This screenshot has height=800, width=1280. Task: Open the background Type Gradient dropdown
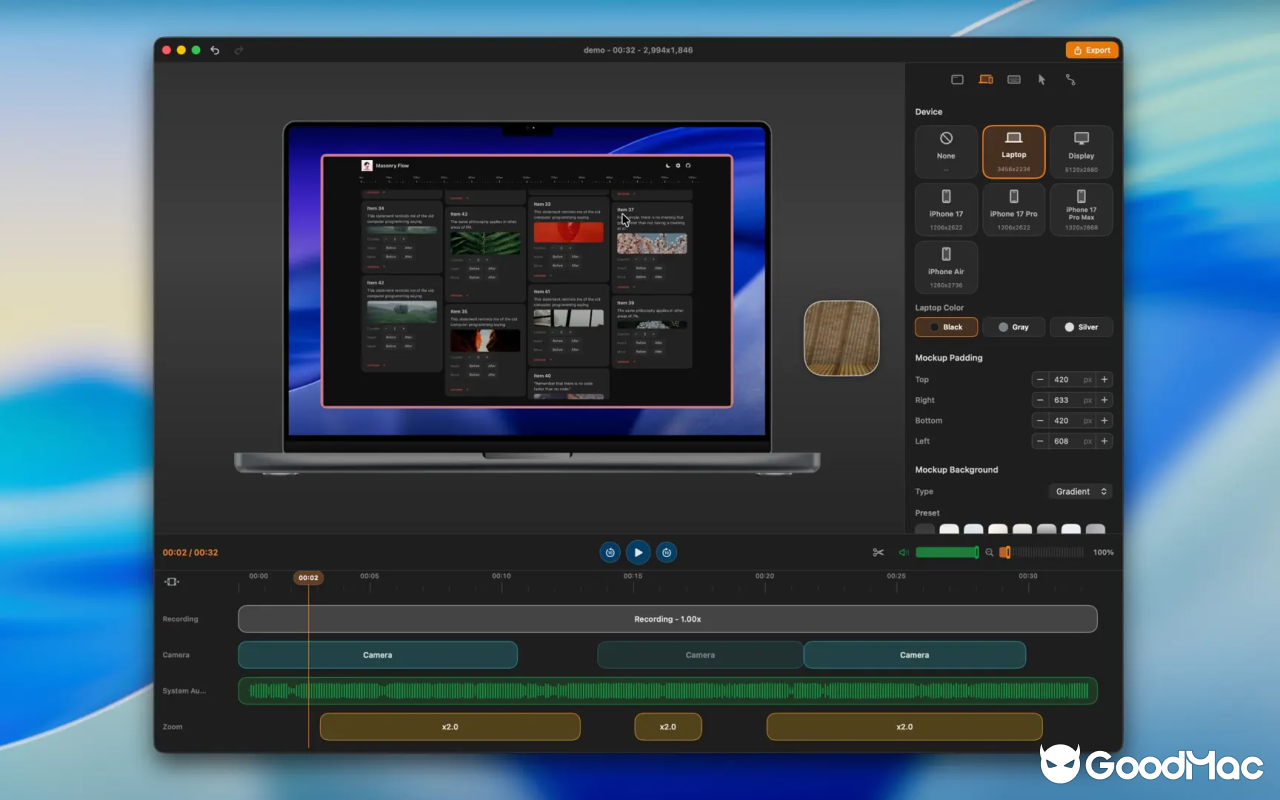tap(1081, 491)
